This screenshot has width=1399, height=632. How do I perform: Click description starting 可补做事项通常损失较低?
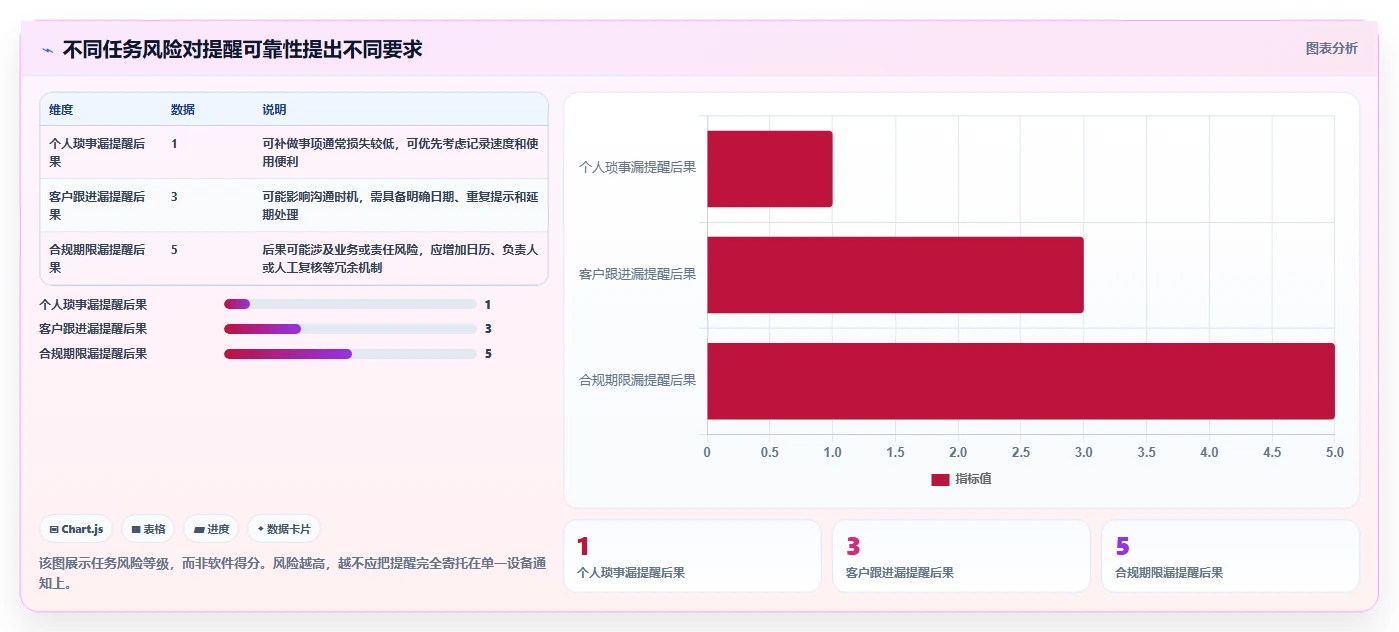(400, 152)
